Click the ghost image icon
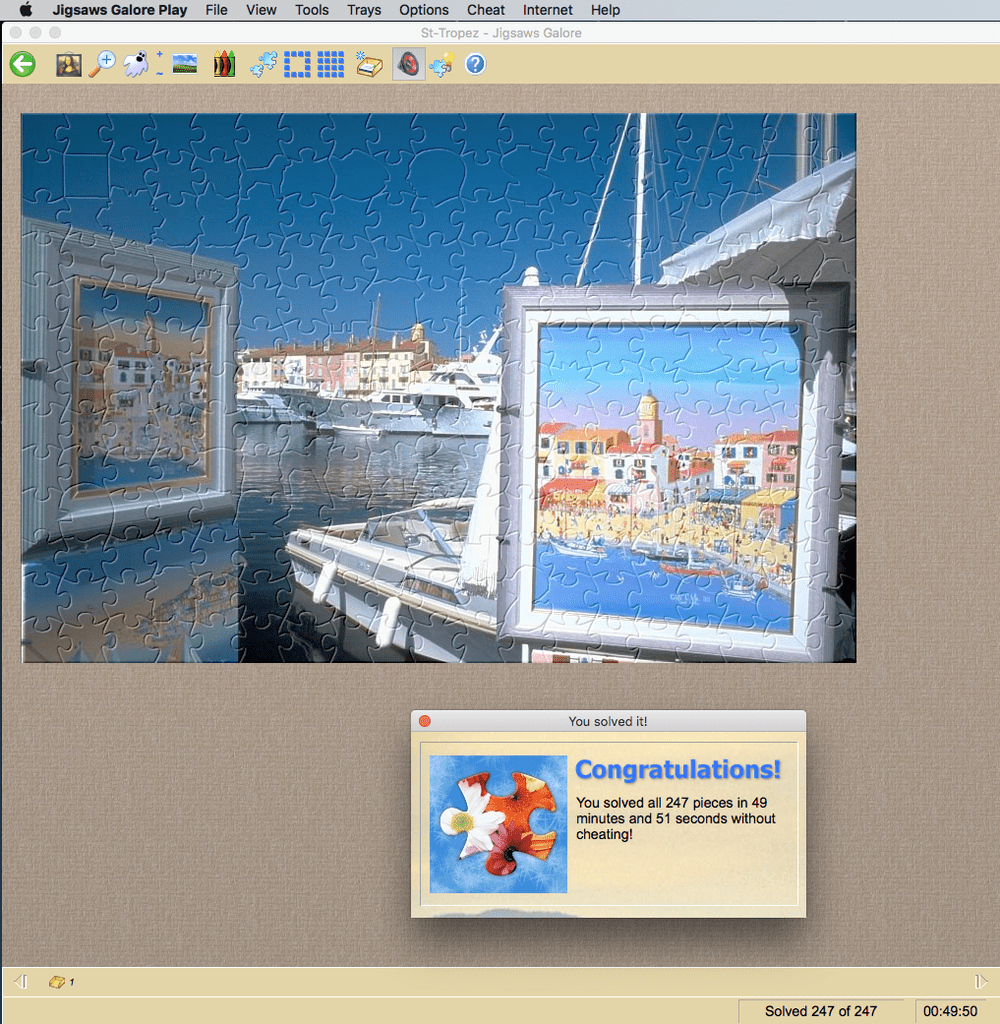This screenshot has height=1024, width=1000. pos(134,65)
